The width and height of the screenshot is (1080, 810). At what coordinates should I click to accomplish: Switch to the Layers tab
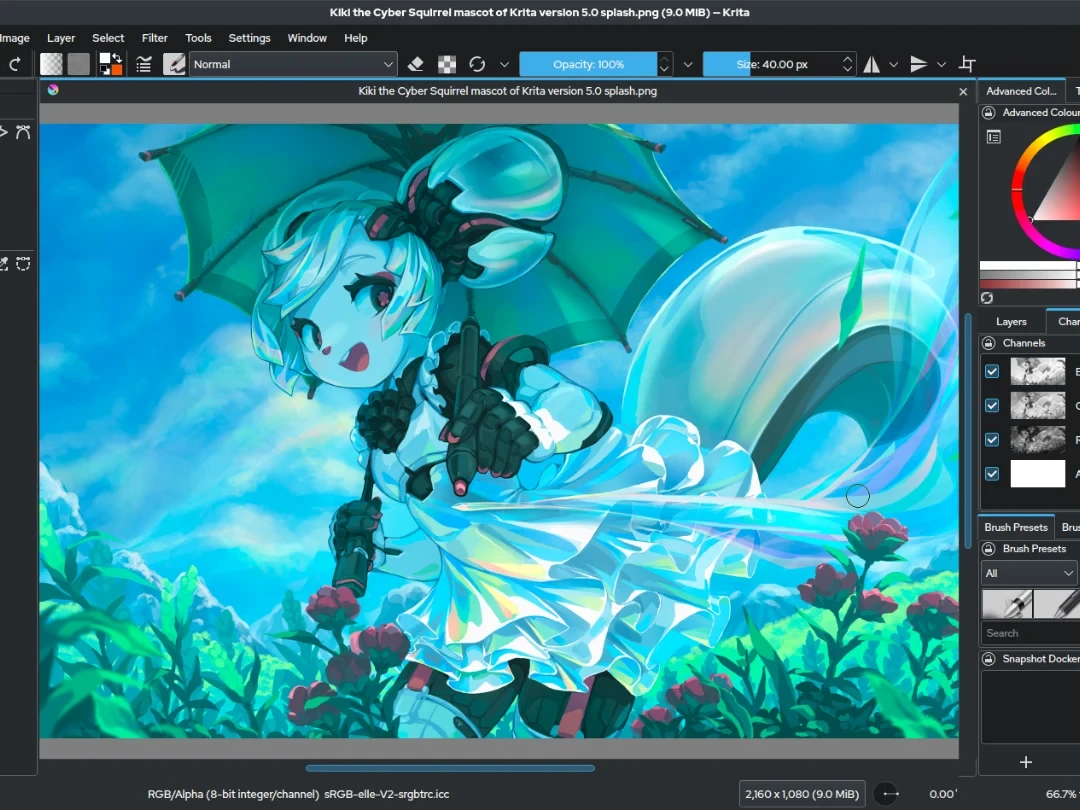pyautogui.click(x=1011, y=322)
